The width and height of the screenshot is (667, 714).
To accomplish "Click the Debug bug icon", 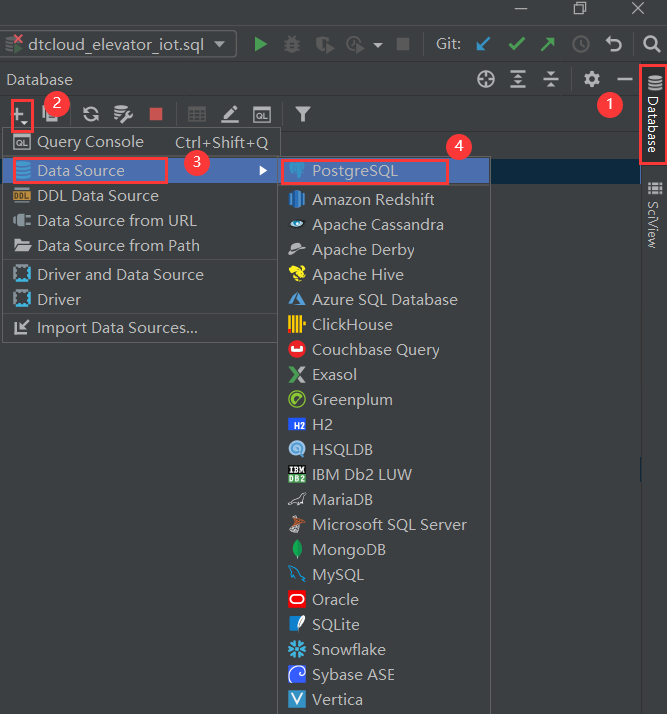I will click(x=292, y=44).
